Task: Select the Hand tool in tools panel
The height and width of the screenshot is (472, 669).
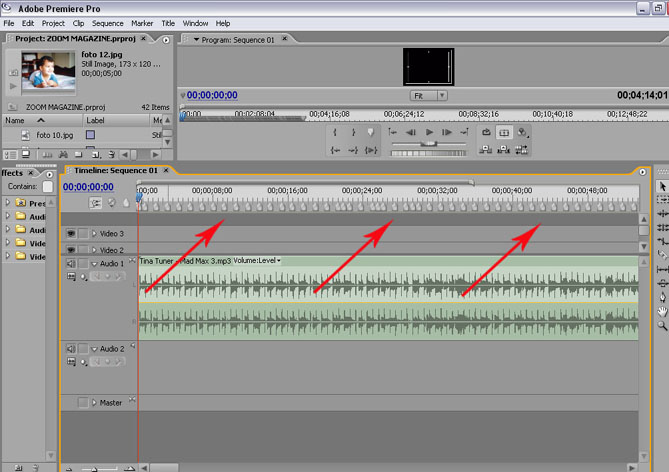Action: coord(661,311)
